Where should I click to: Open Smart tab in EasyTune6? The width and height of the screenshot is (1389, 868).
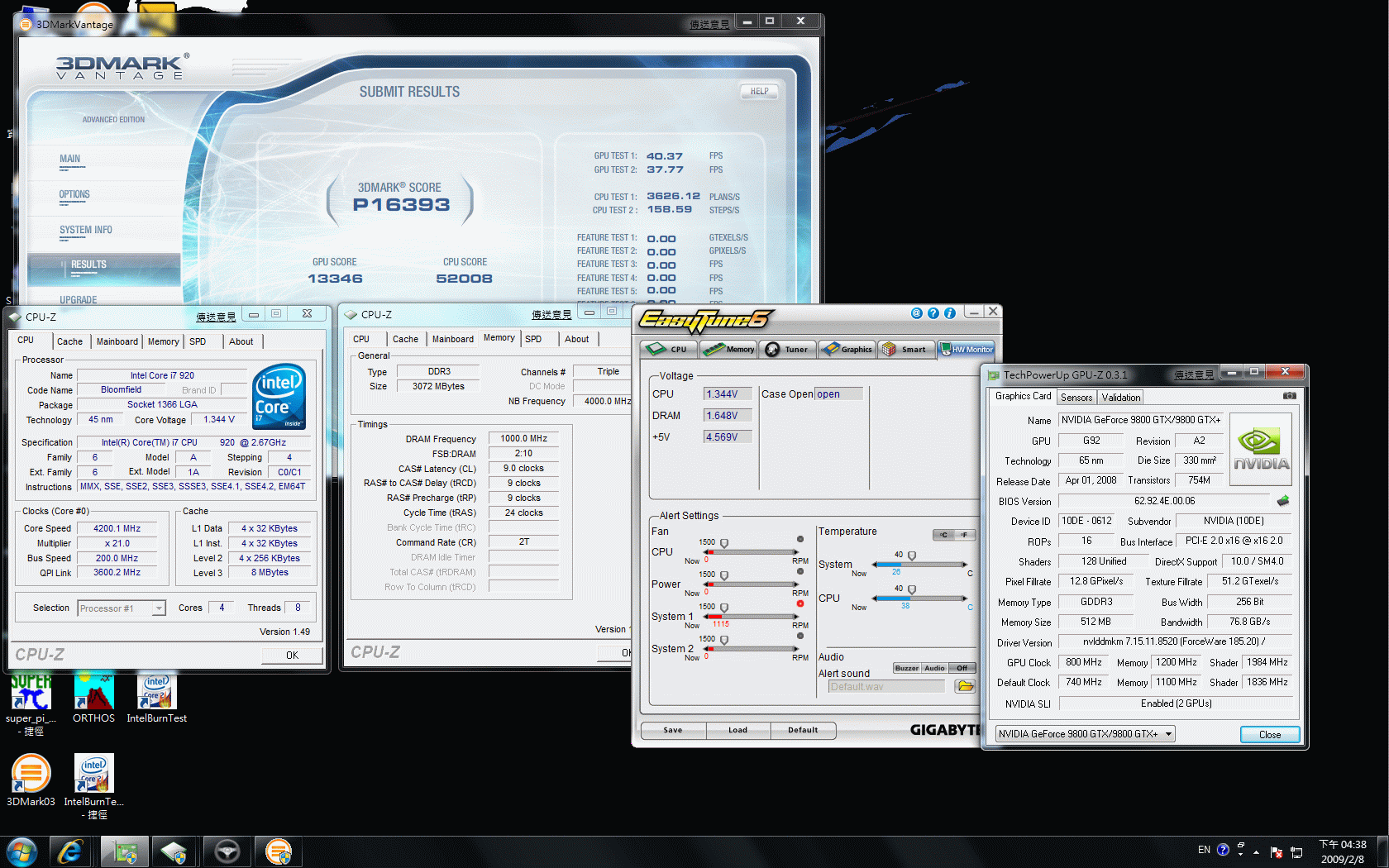pyautogui.click(x=906, y=349)
